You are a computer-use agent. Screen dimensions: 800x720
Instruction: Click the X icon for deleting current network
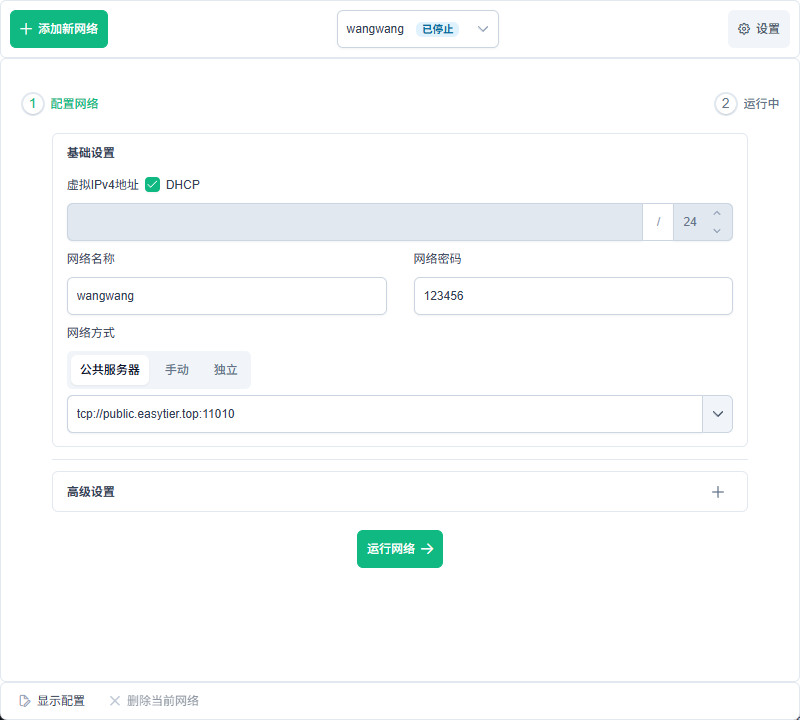click(115, 701)
